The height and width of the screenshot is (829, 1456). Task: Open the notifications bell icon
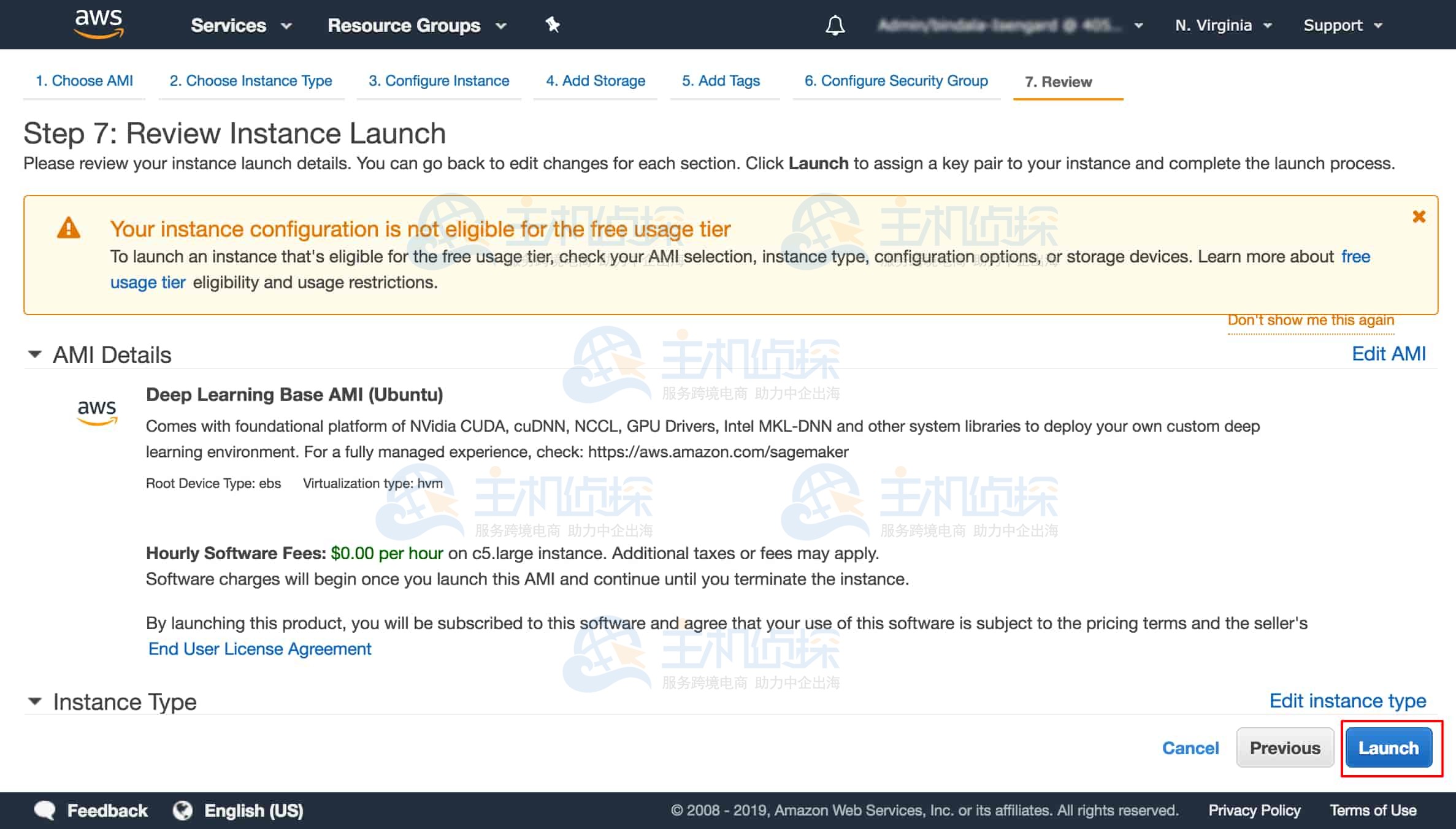pos(835,25)
